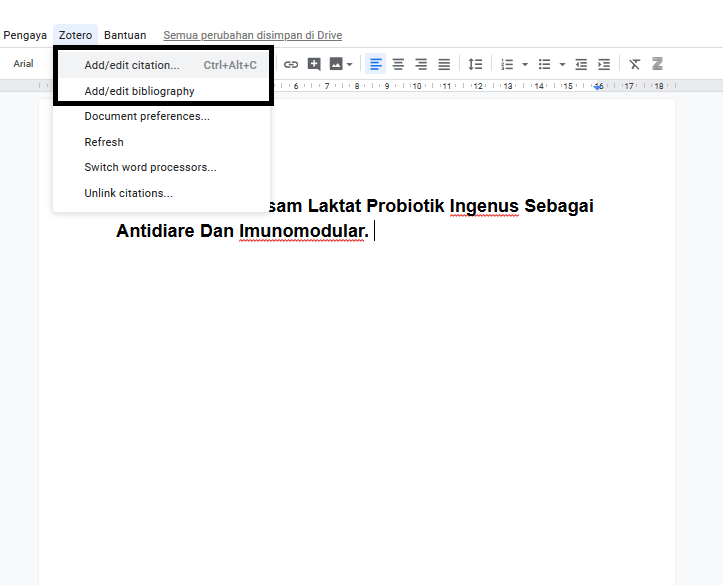The image size is (723, 585).
Task: Clear formatting from selected text
Action: coord(634,64)
